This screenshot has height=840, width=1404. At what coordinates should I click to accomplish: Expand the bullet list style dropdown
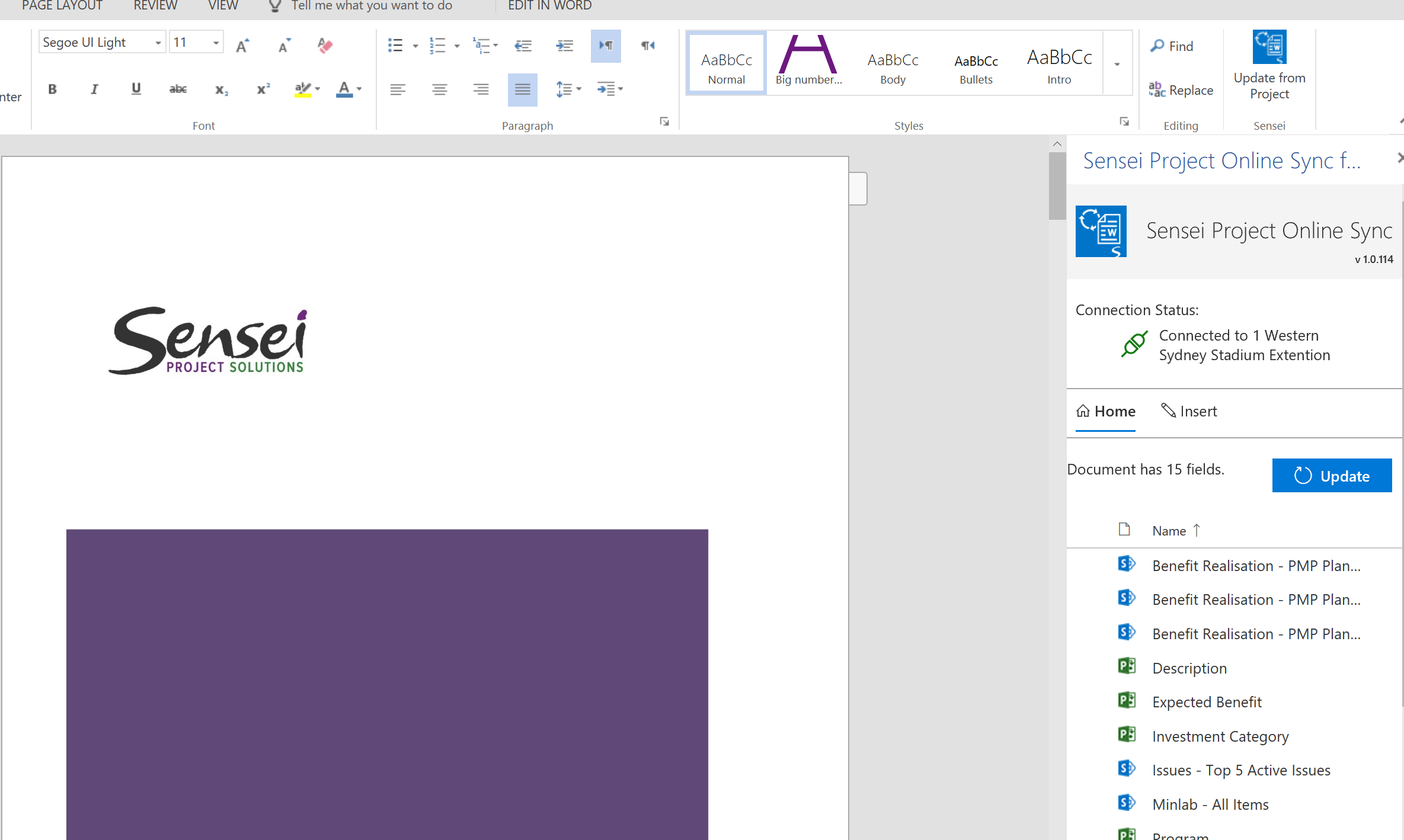(x=415, y=46)
